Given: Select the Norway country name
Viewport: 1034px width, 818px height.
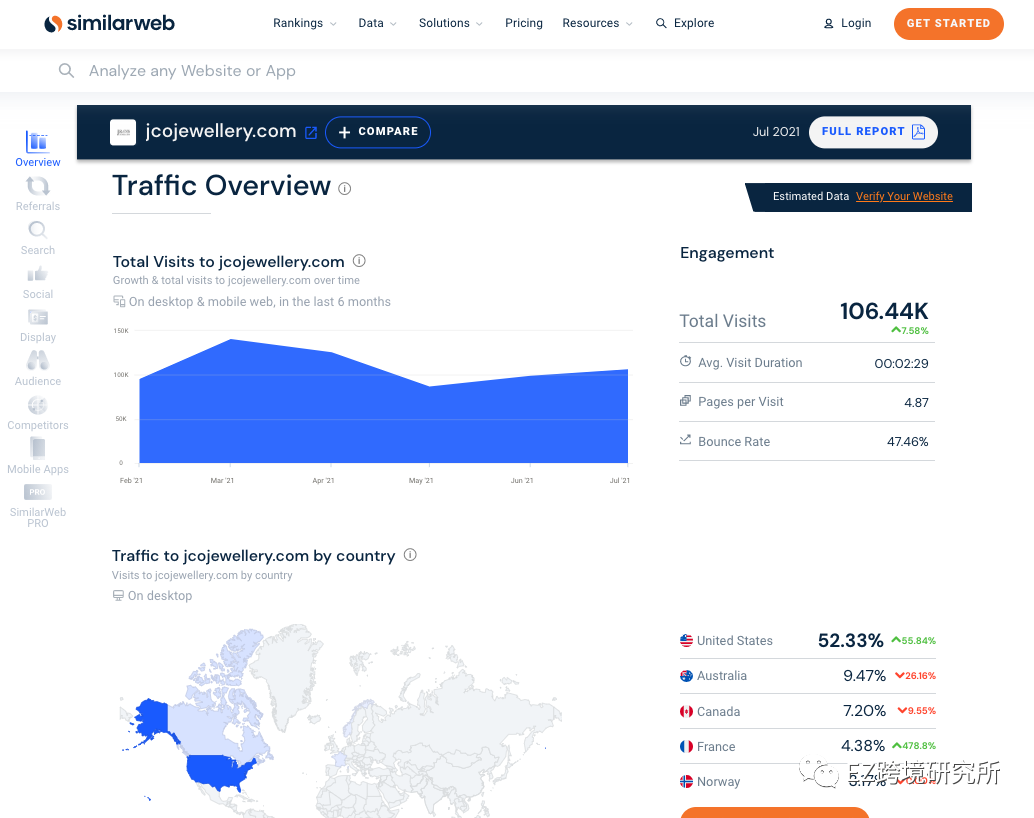Looking at the screenshot, I should pyautogui.click(x=718, y=782).
